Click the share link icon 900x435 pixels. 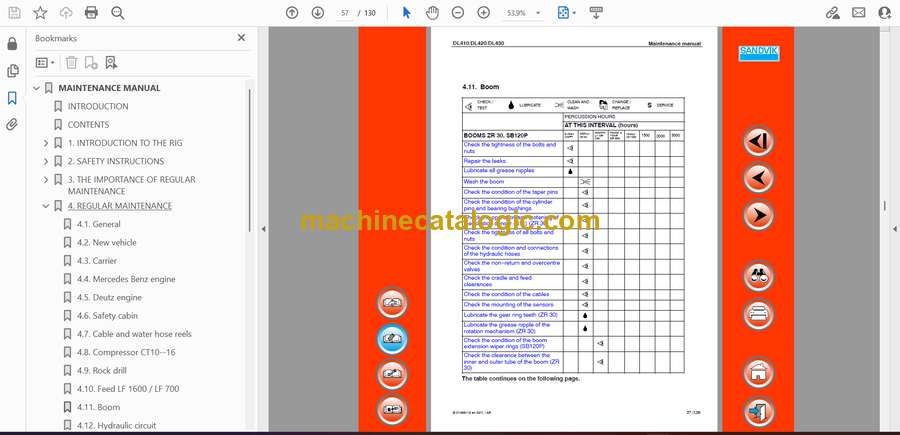pos(832,13)
